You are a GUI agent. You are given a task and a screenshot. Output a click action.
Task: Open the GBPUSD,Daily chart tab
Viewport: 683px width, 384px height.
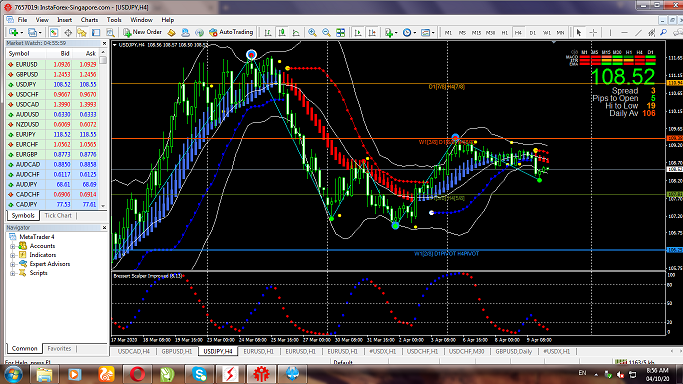pyautogui.click(x=514, y=351)
